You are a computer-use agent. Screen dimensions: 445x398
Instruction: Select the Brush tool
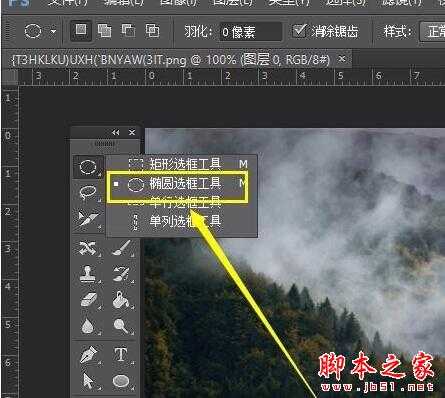click(x=122, y=249)
